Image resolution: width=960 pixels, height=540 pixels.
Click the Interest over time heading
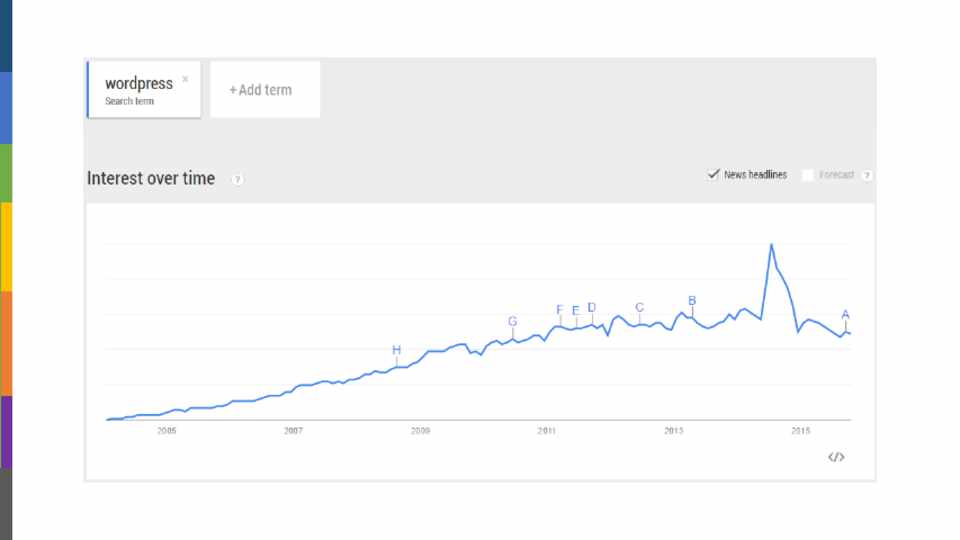(x=151, y=179)
